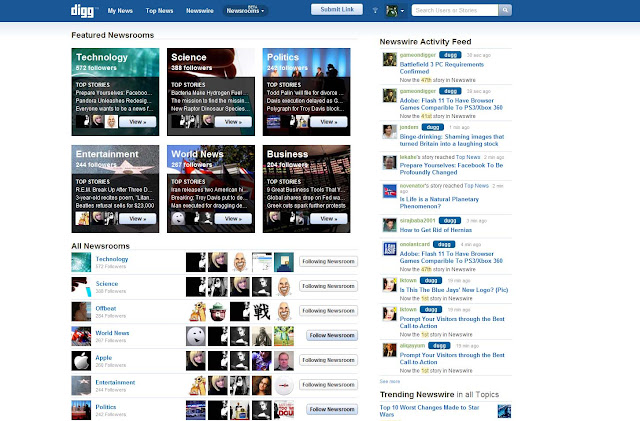Follow the World News newsroom
Viewport: 640px width, 421px height.
tap(332, 335)
